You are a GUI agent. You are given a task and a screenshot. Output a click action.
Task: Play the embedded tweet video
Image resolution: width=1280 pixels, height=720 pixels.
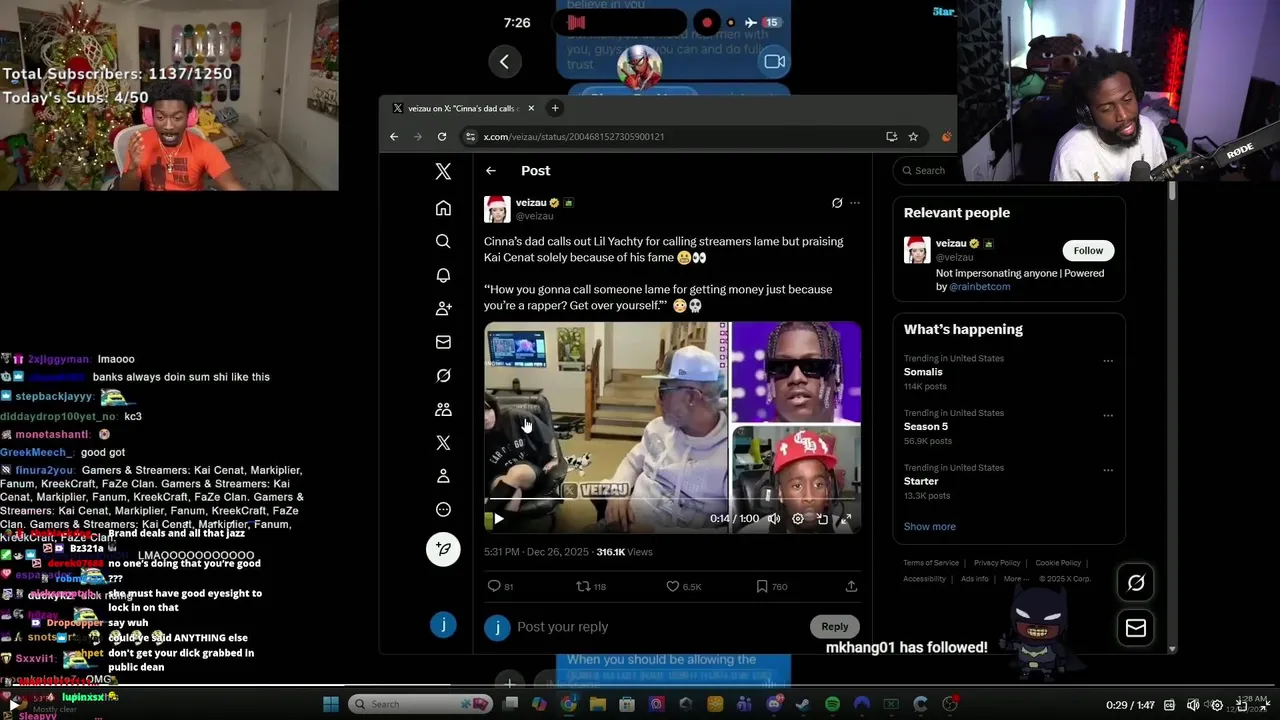(498, 518)
